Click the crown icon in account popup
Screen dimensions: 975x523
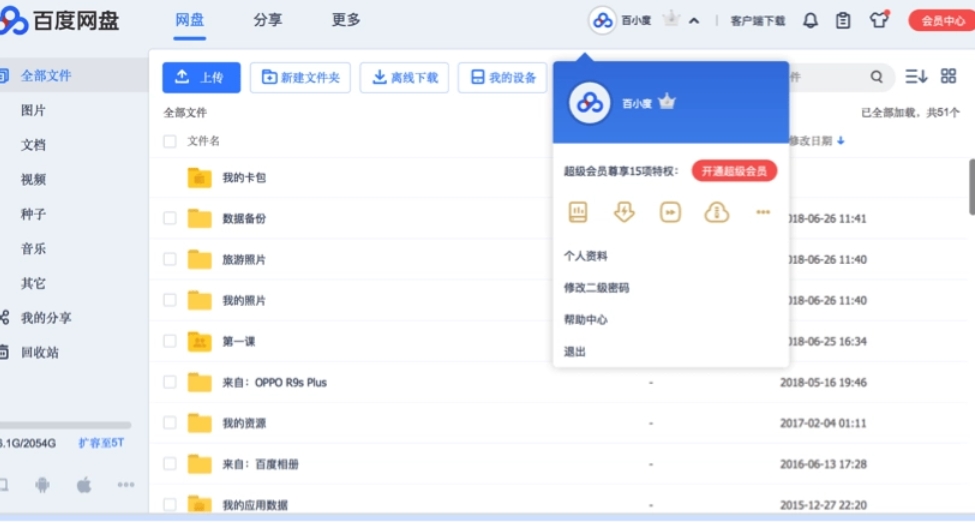coord(667,101)
